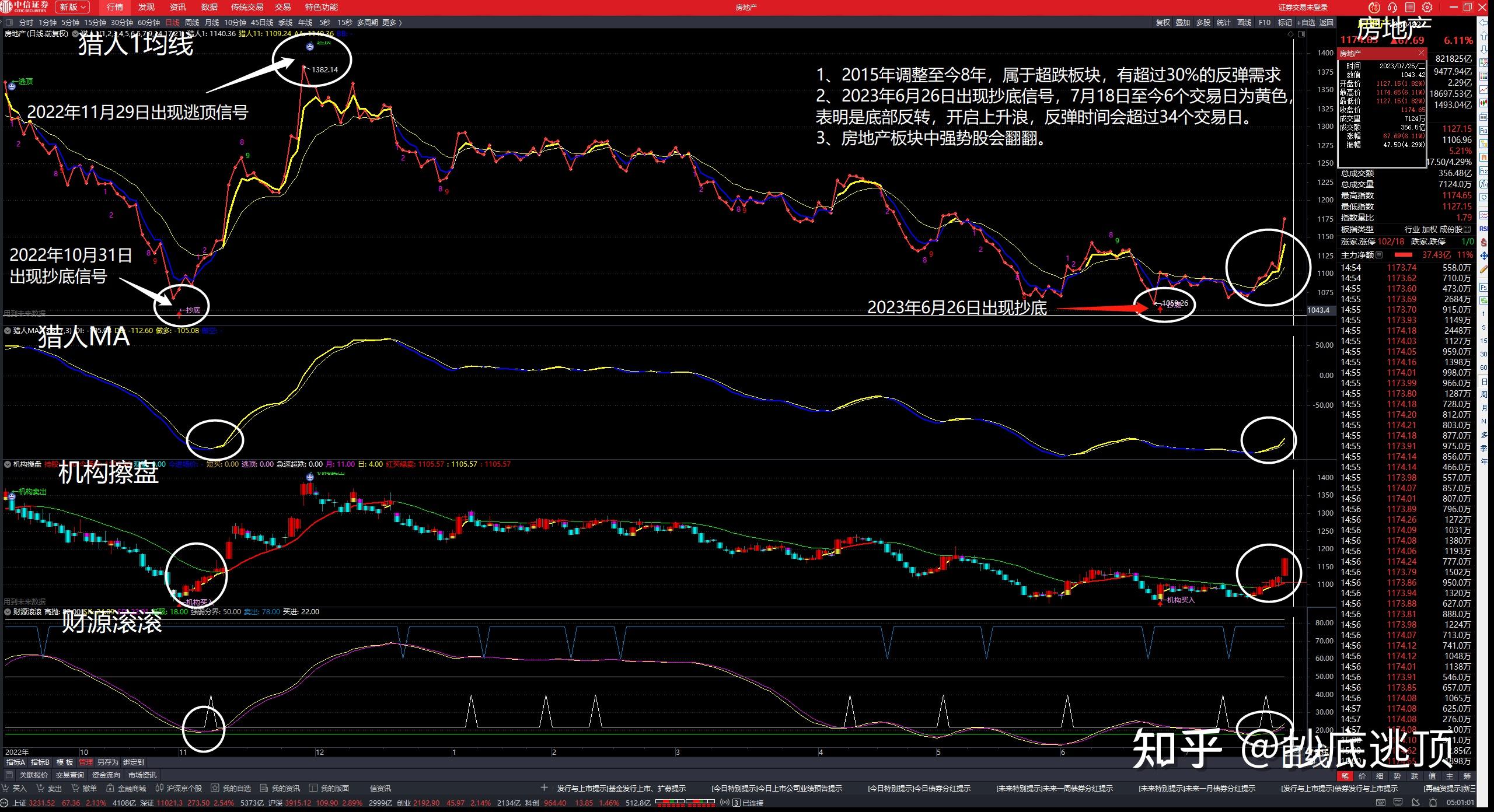Open 我的自选 star icon
1494x812 pixels.
tap(215, 788)
